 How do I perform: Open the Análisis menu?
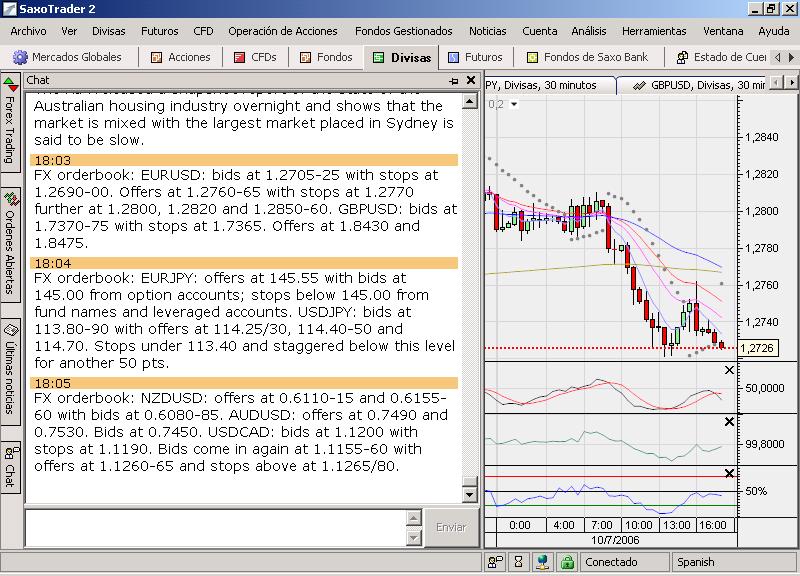click(x=589, y=31)
